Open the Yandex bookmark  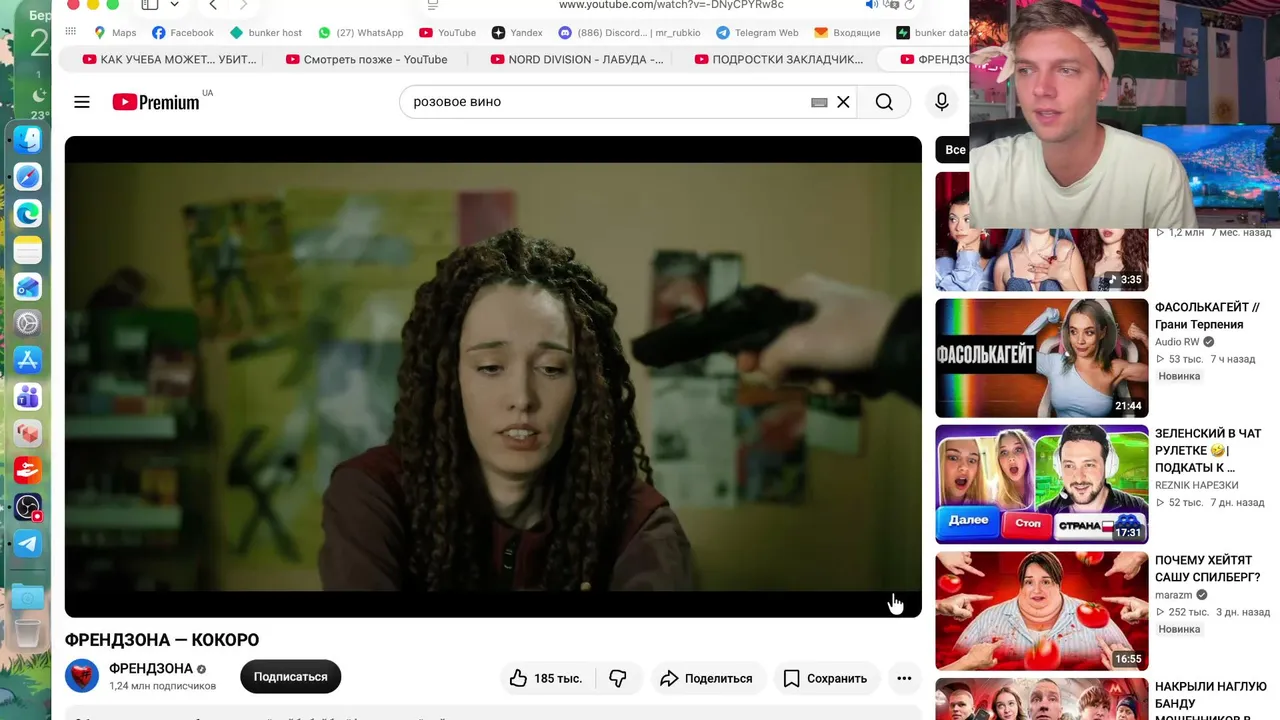(x=517, y=32)
